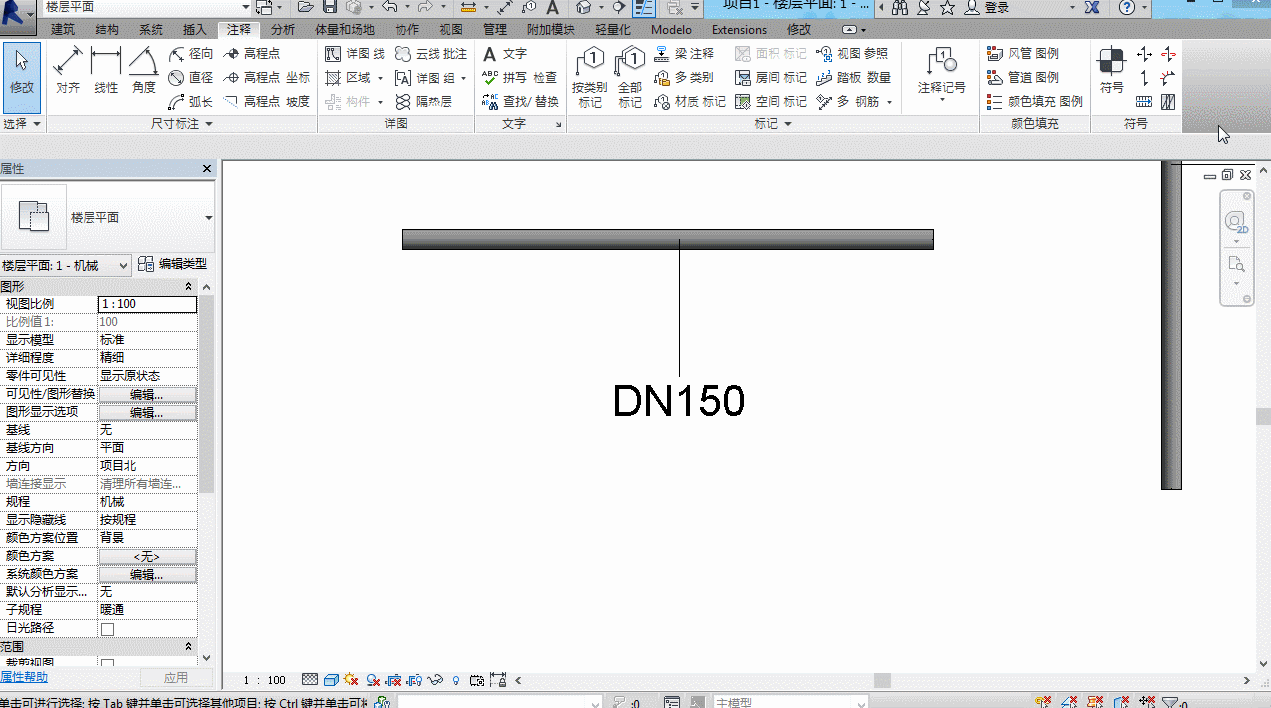Pick the 直径 diameter dimension tool
This screenshot has height=708, width=1271.
191,77
